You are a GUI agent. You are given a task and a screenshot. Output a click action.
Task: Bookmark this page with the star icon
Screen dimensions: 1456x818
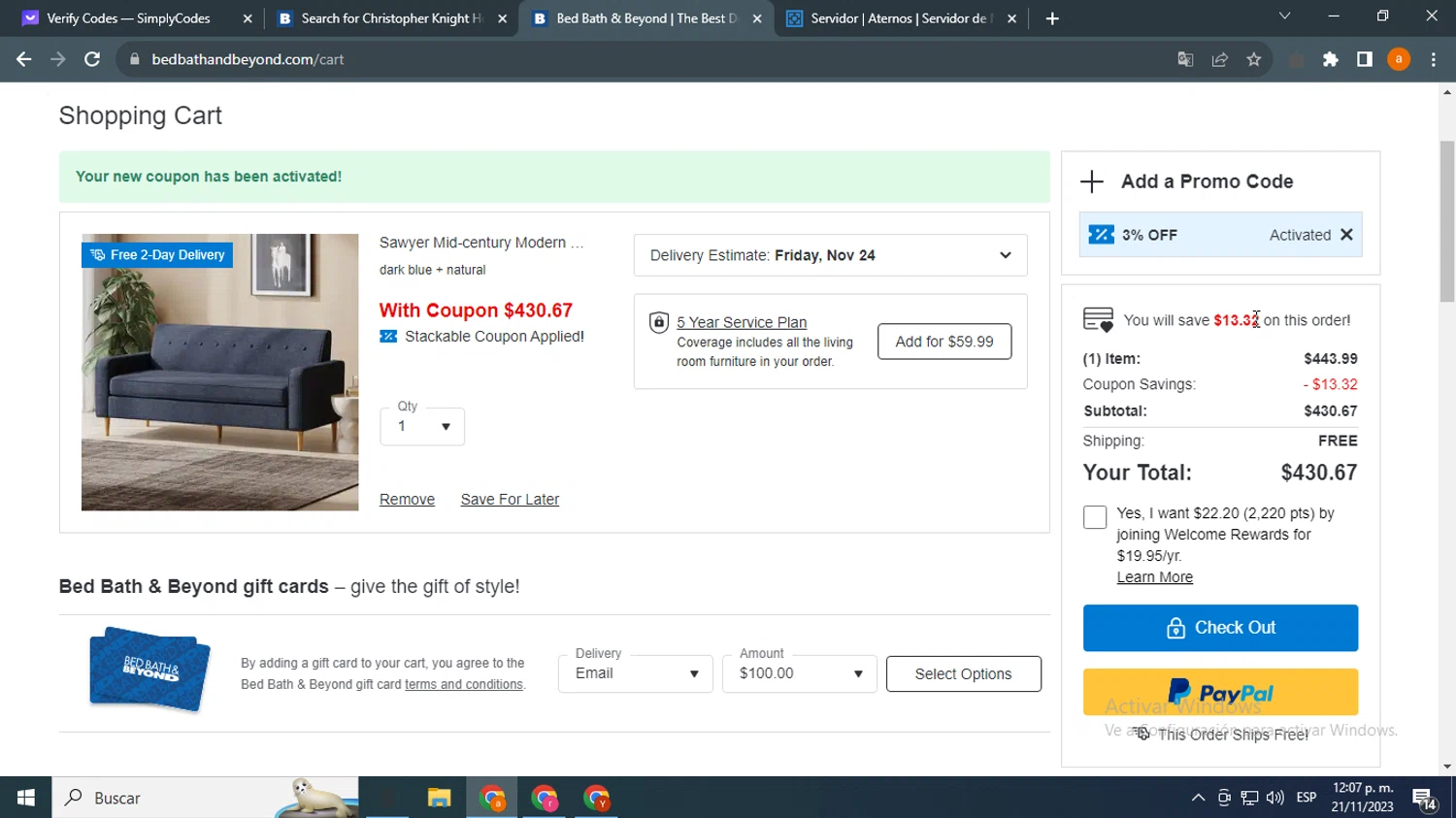point(1254,59)
